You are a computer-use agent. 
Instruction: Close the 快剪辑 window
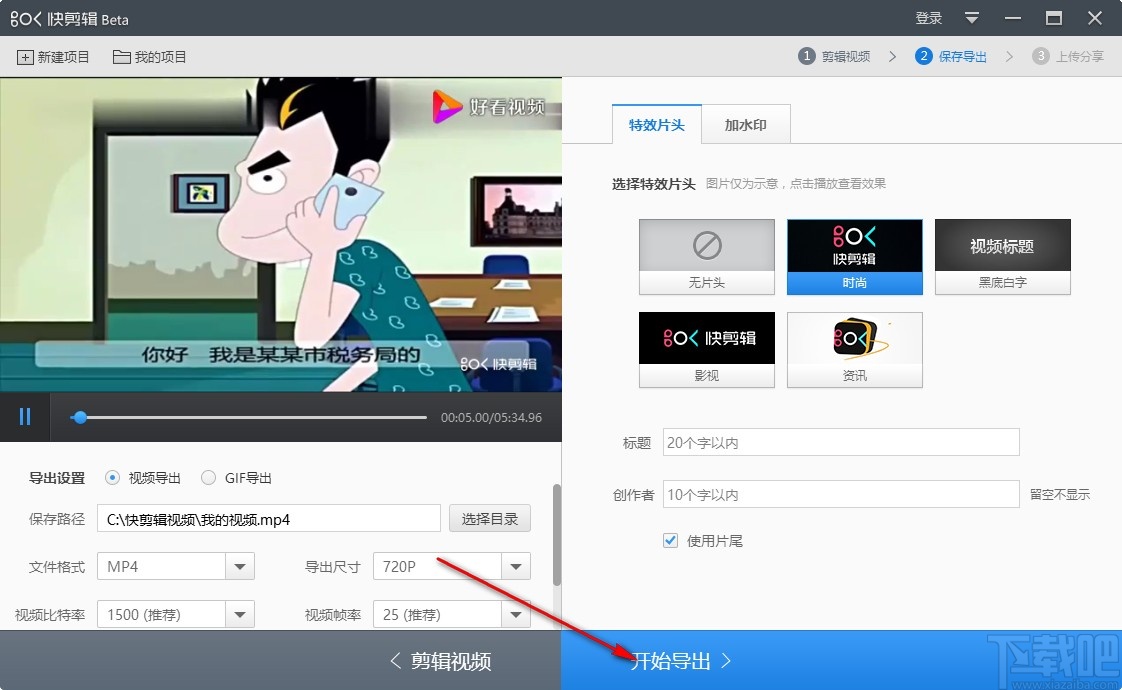pyautogui.click(x=1095, y=19)
